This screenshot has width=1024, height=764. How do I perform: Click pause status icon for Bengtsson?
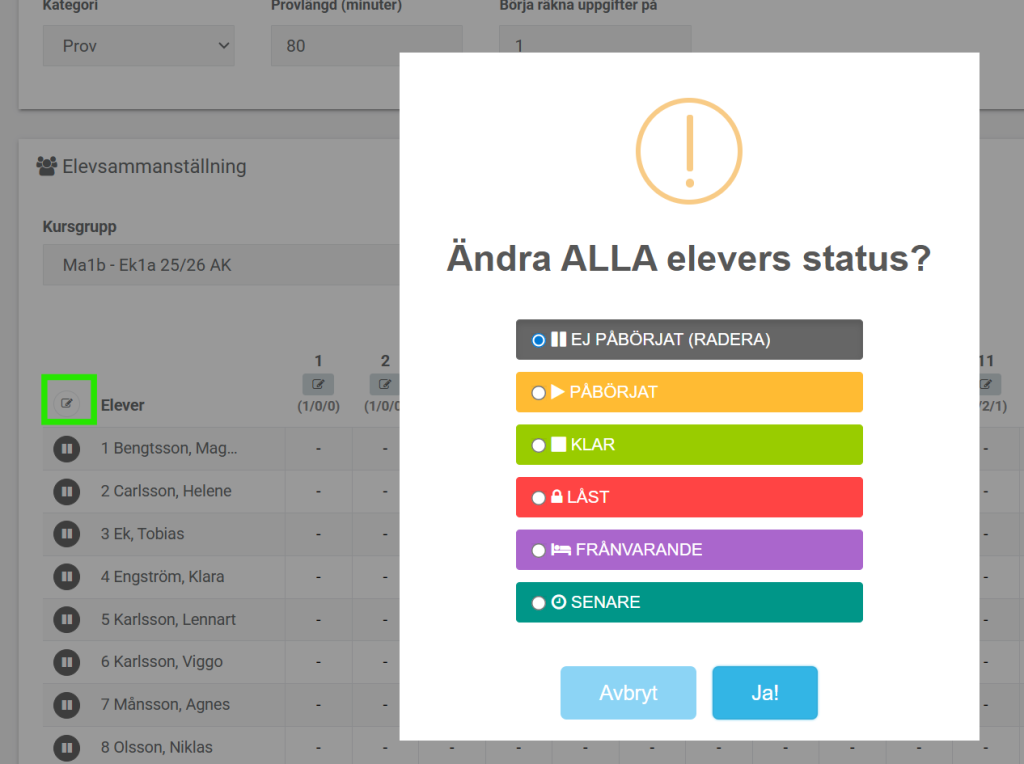66,449
